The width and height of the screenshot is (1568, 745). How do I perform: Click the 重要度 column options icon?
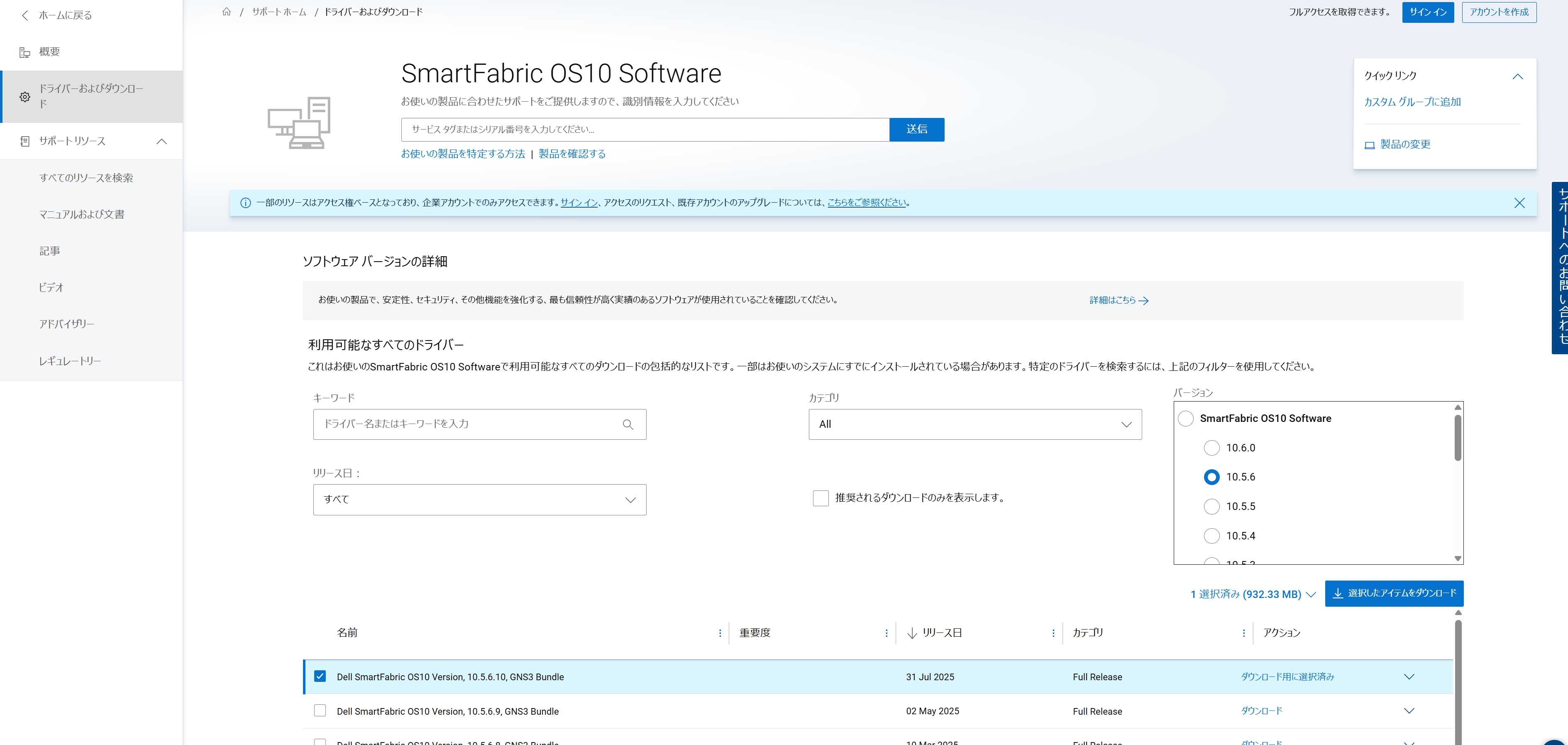886,633
